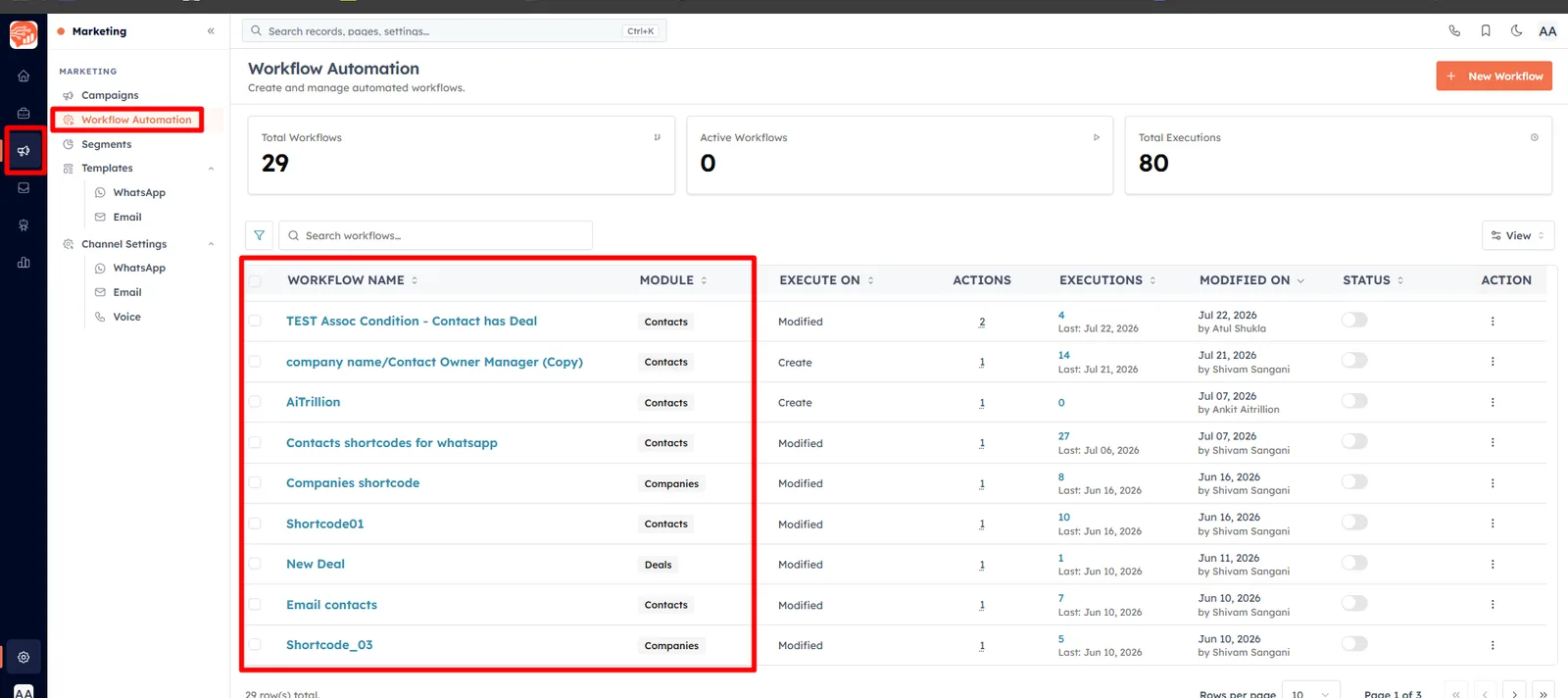Toggle status switch for New Deal workflow
Screen dimensions: 1568x698
[x=1354, y=563]
